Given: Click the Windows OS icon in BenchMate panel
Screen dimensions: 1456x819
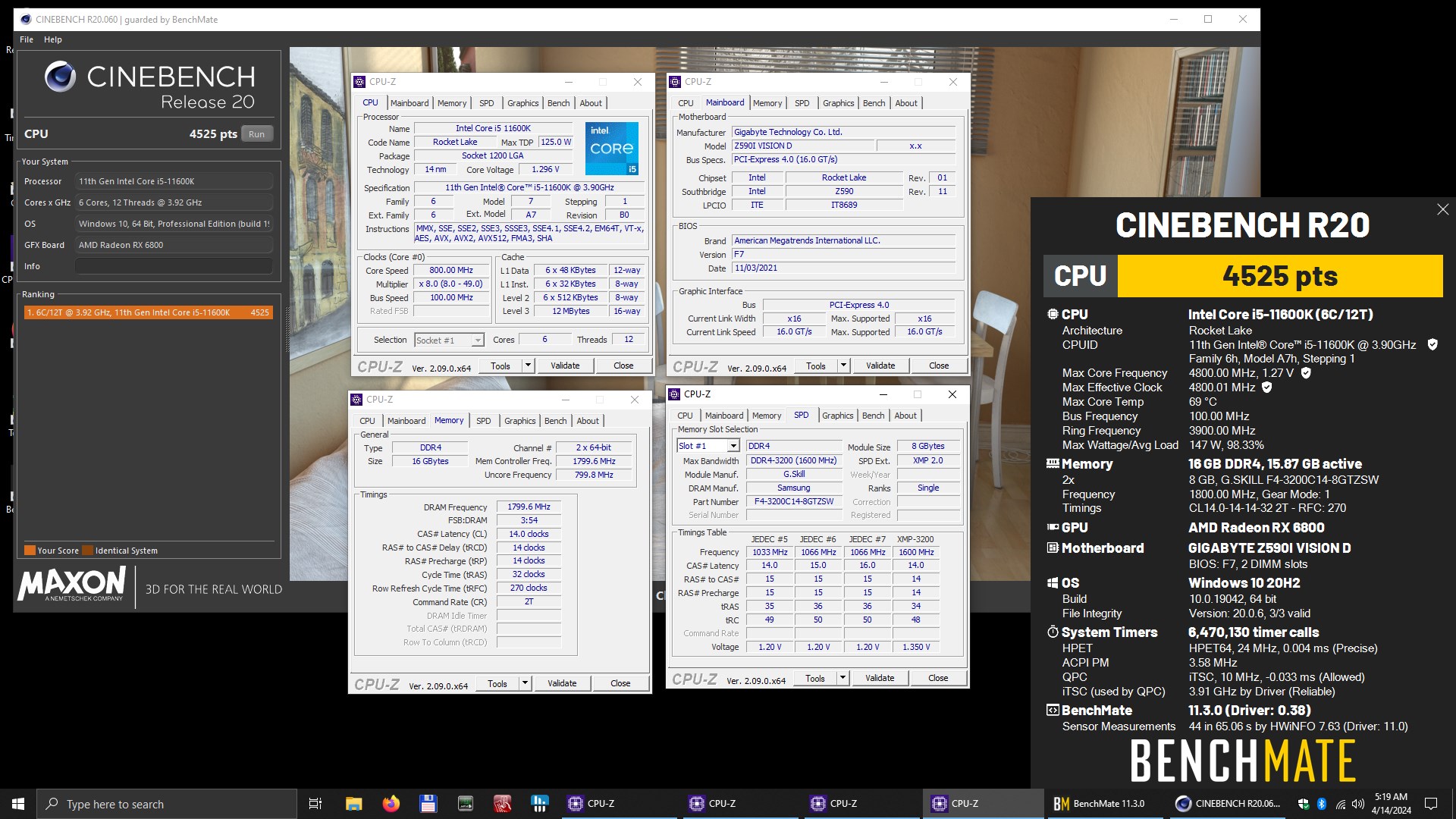Looking at the screenshot, I should click(x=1053, y=583).
